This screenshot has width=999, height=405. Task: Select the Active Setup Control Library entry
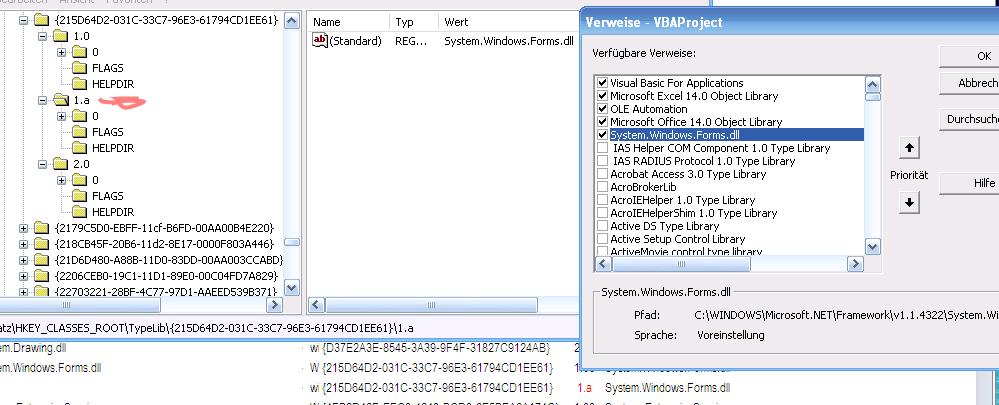pos(677,239)
